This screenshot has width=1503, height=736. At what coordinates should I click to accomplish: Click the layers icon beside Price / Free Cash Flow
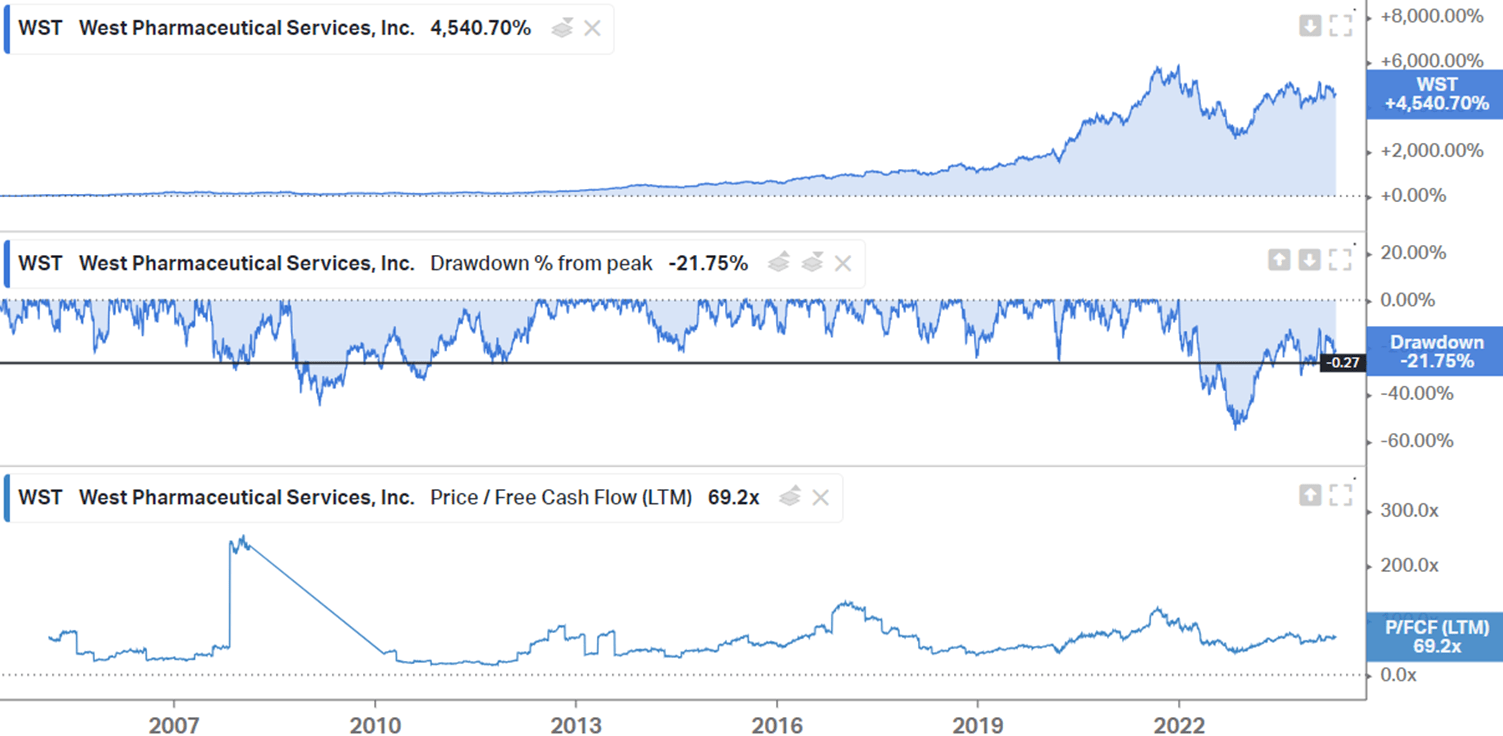click(789, 497)
